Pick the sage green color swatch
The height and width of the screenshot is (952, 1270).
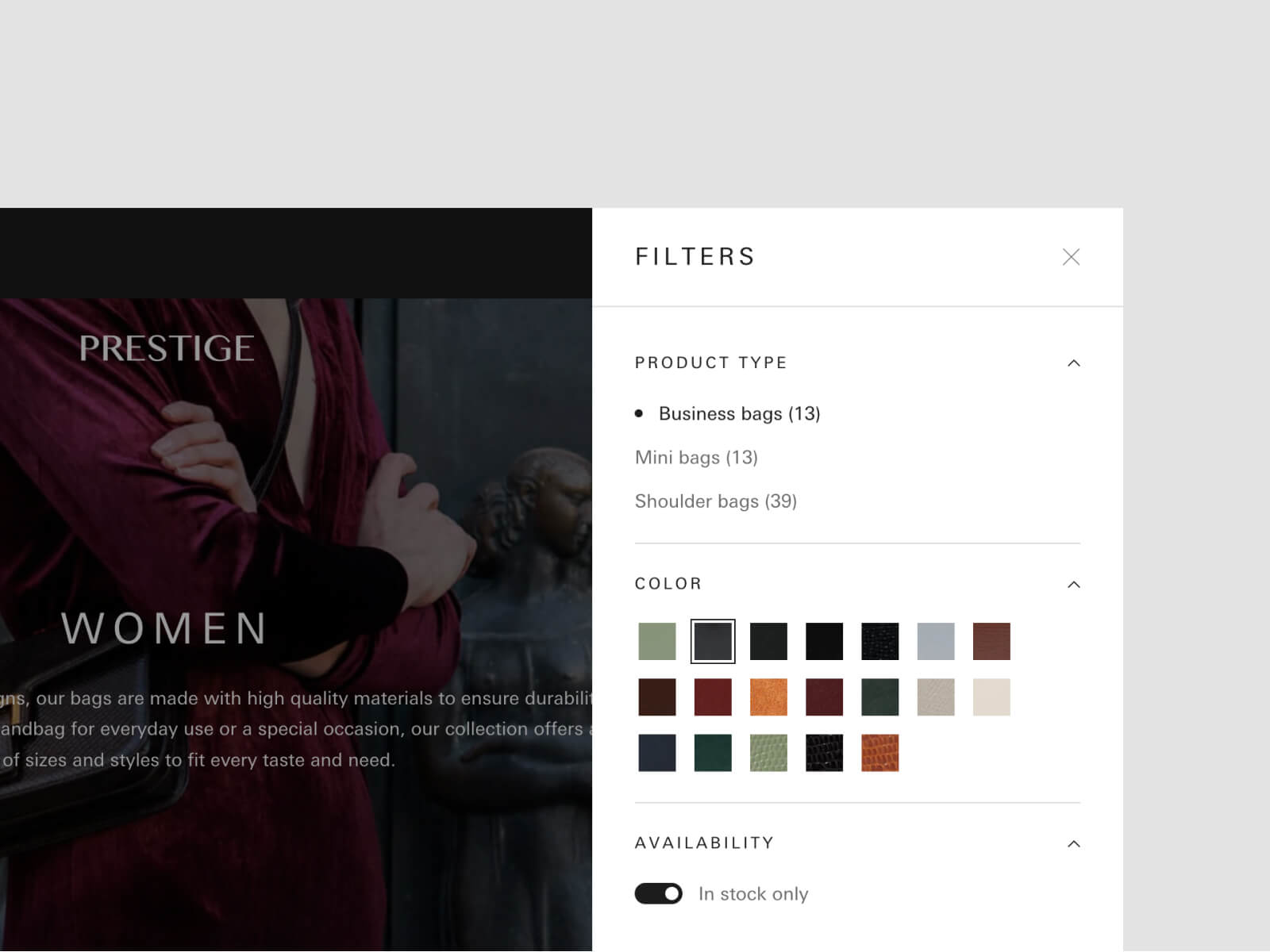click(657, 642)
